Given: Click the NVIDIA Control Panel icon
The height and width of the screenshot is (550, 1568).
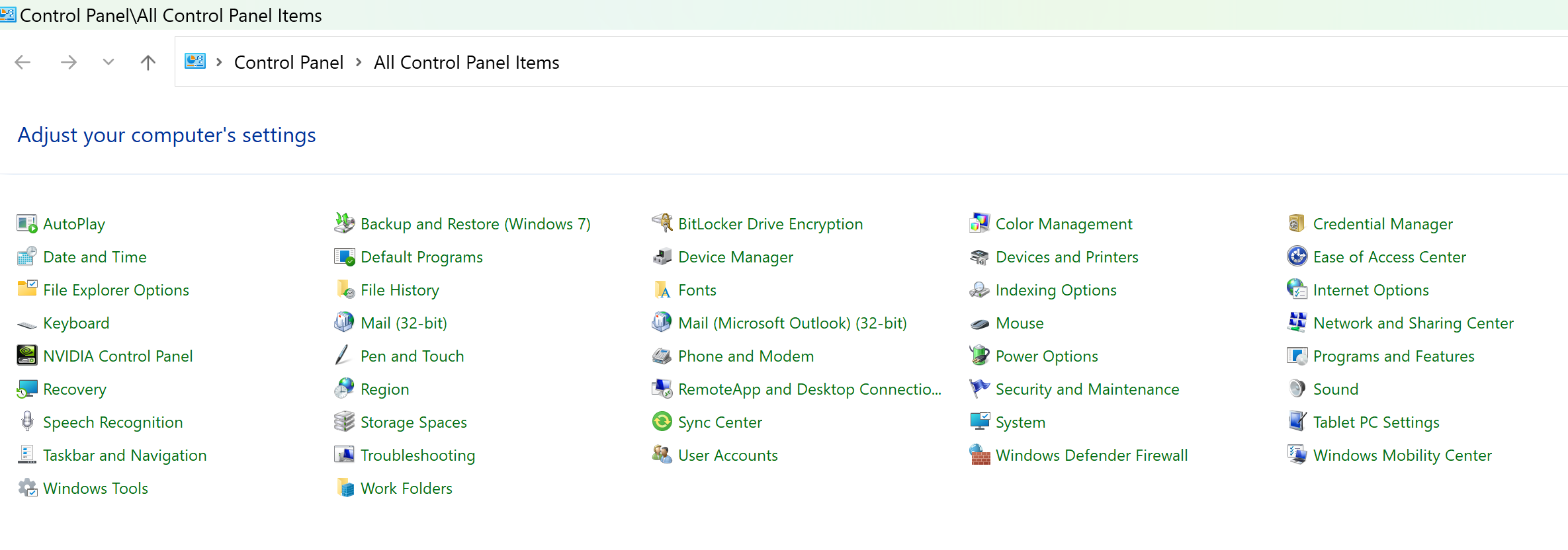Looking at the screenshot, I should pyautogui.click(x=27, y=356).
